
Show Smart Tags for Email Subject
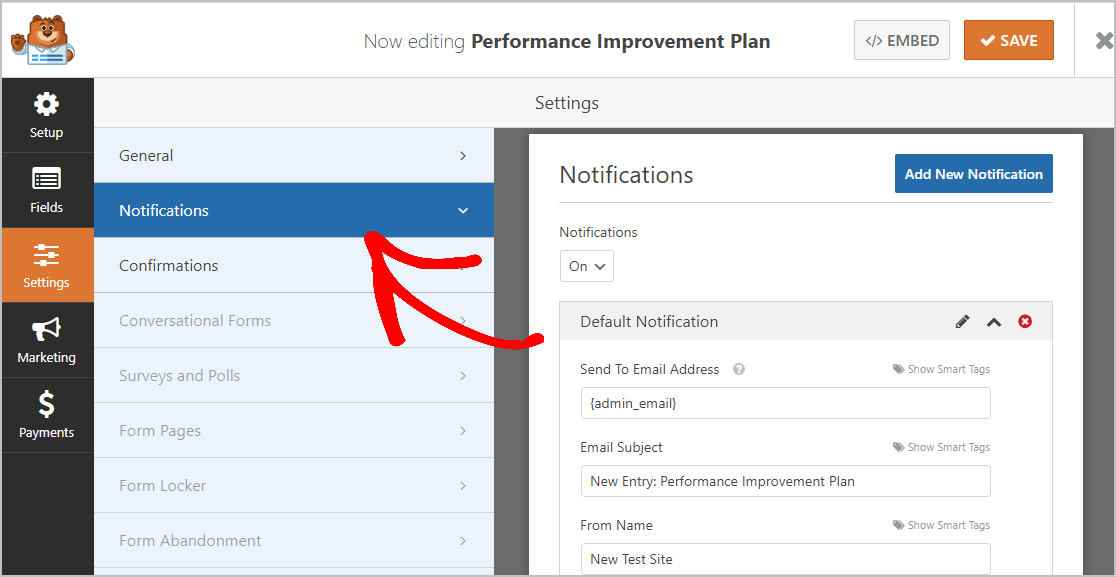(941, 447)
